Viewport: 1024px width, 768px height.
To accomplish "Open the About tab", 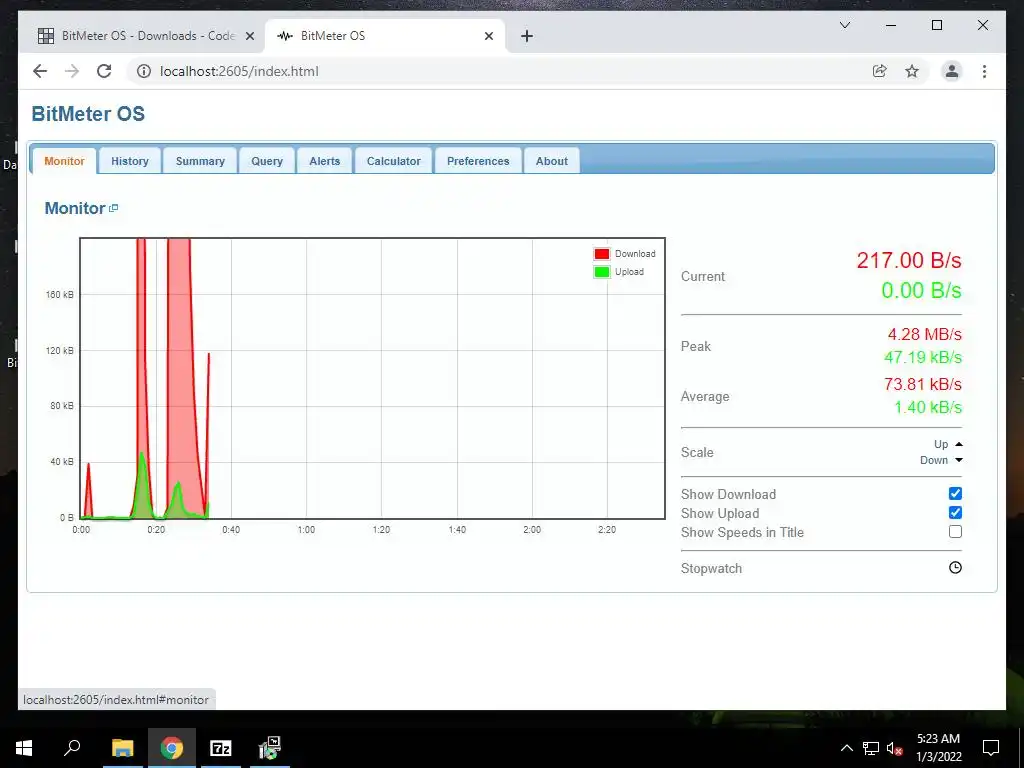I will point(552,161).
